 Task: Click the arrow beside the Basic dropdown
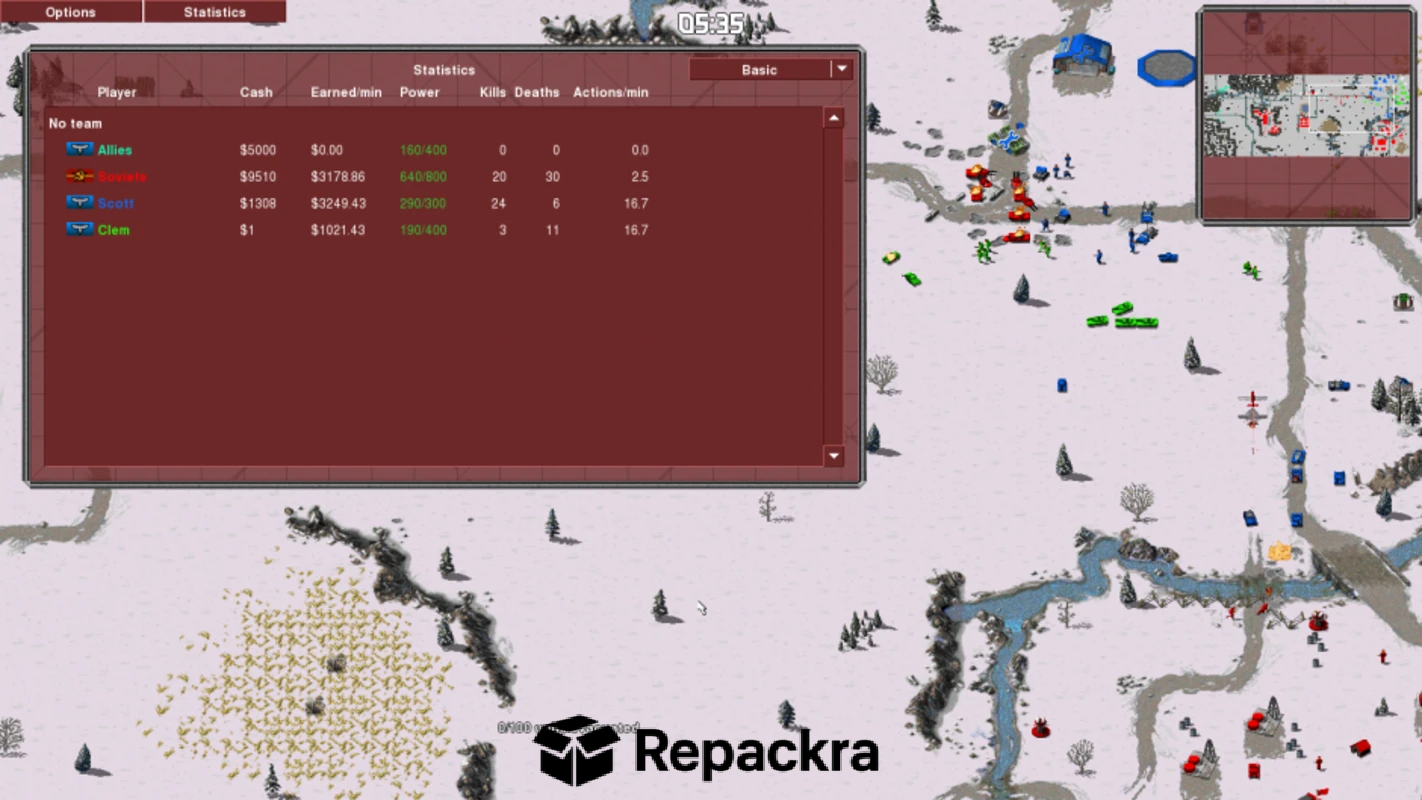pos(842,69)
